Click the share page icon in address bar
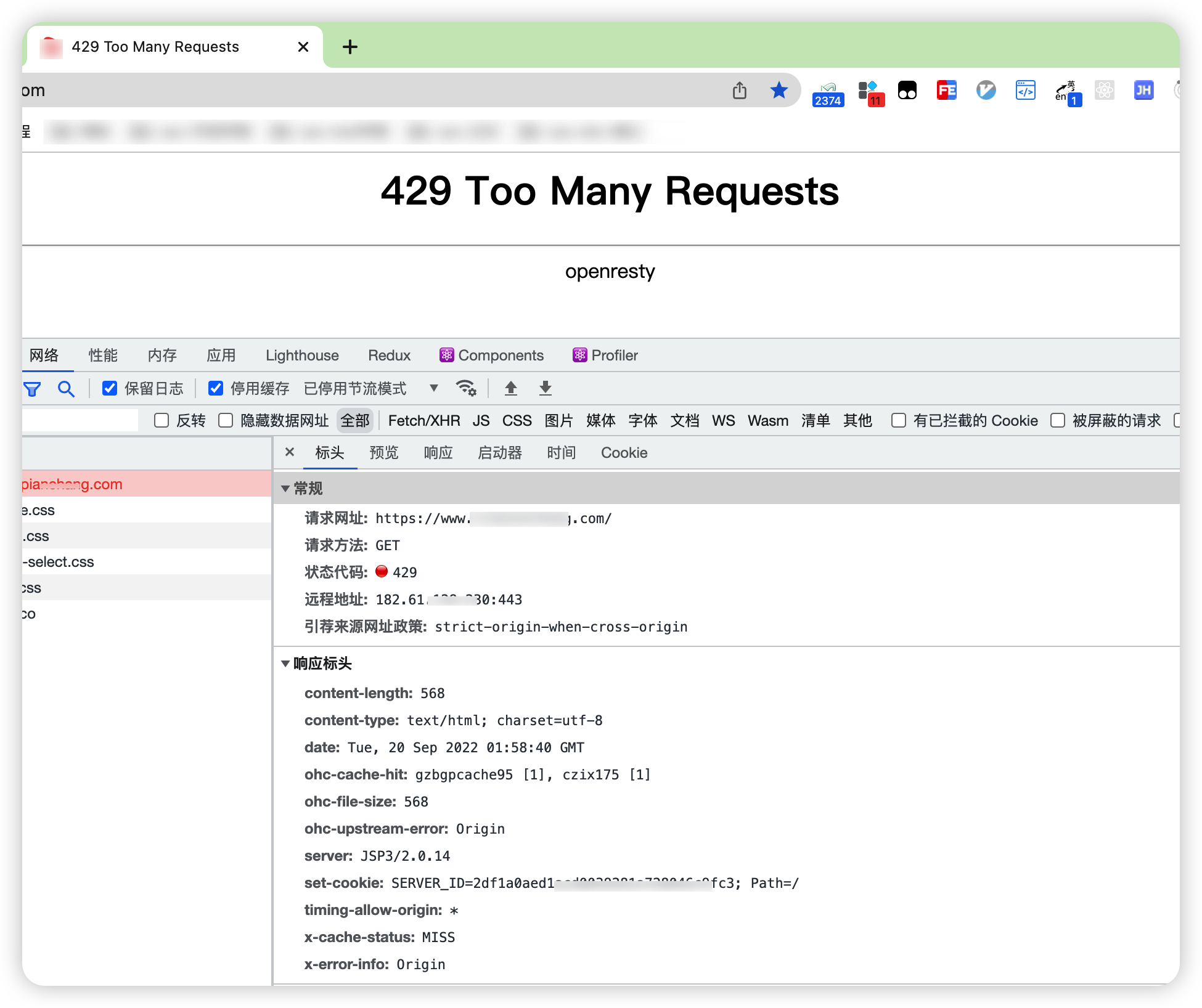This screenshot has height=1008, width=1202. [x=739, y=91]
